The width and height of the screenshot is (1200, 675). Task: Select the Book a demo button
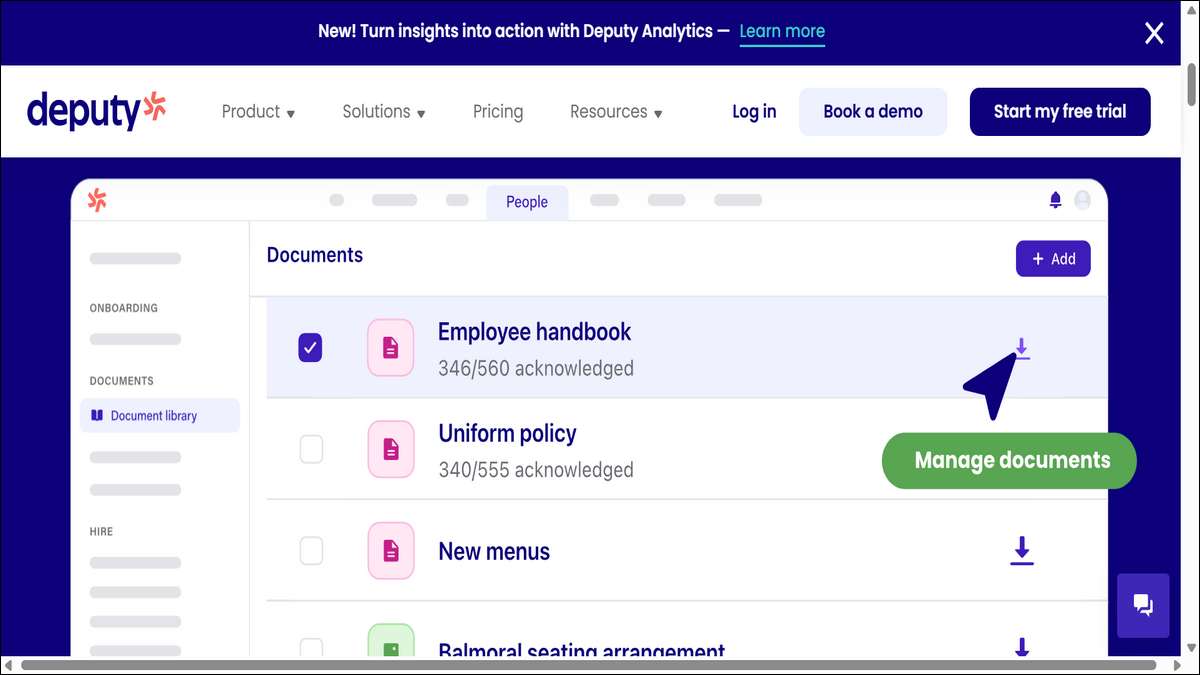point(873,112)
